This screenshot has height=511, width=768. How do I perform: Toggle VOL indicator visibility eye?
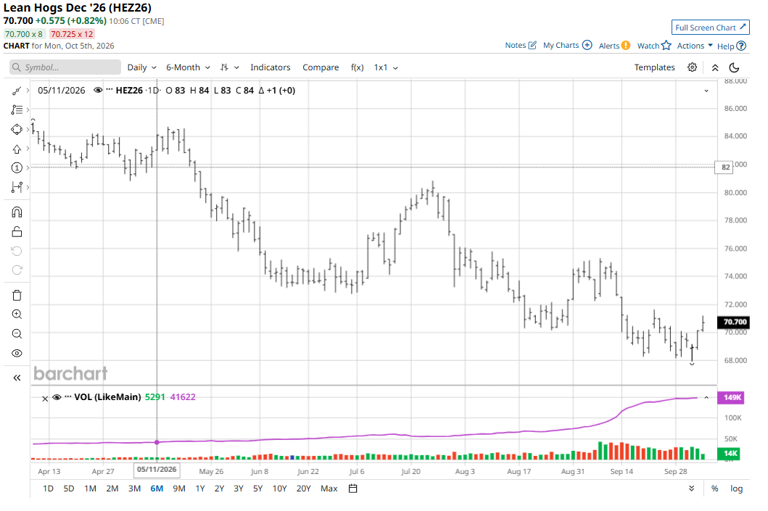point(57,397)
